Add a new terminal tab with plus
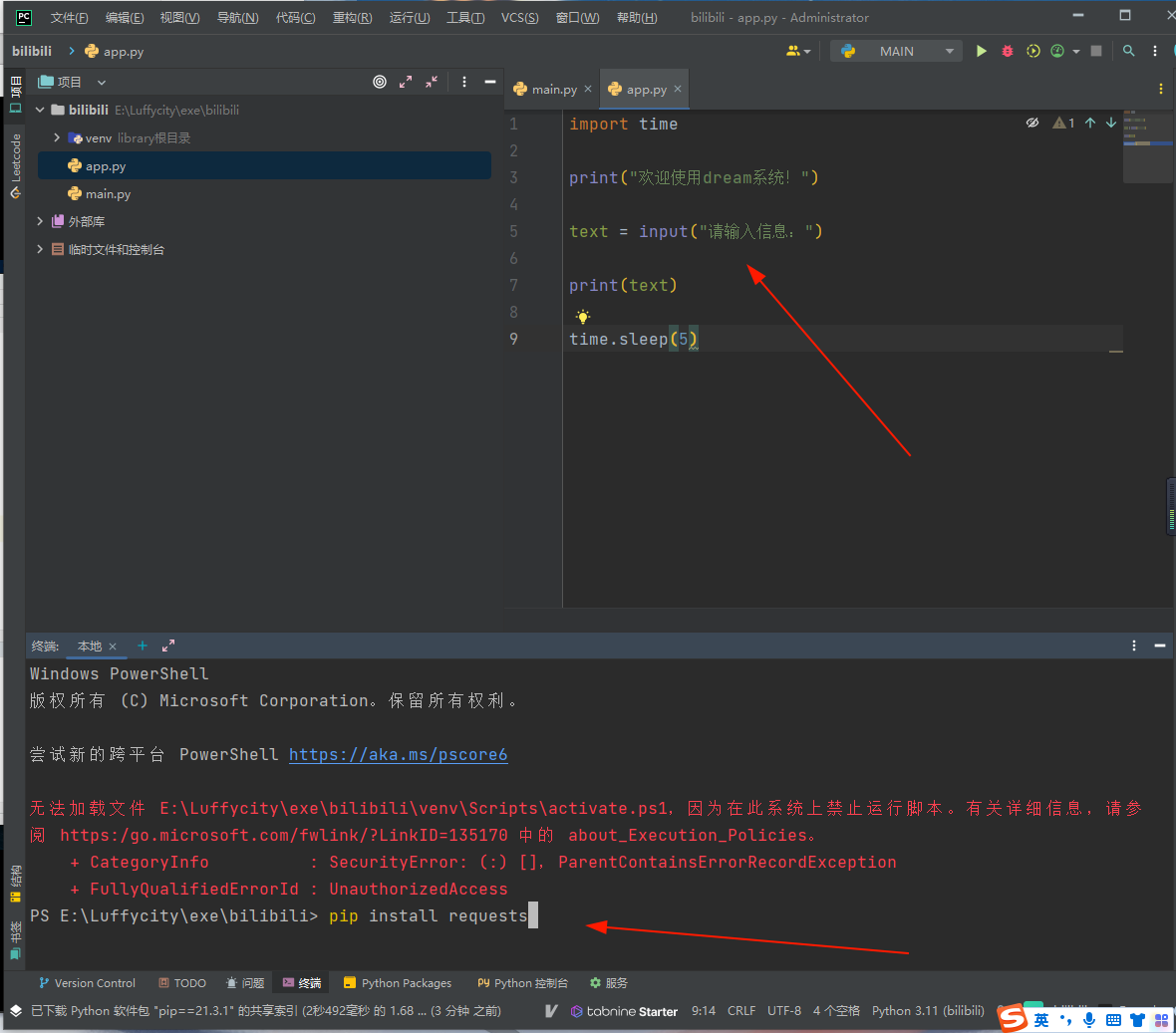 pyautogui.click(x=143, y=646)
